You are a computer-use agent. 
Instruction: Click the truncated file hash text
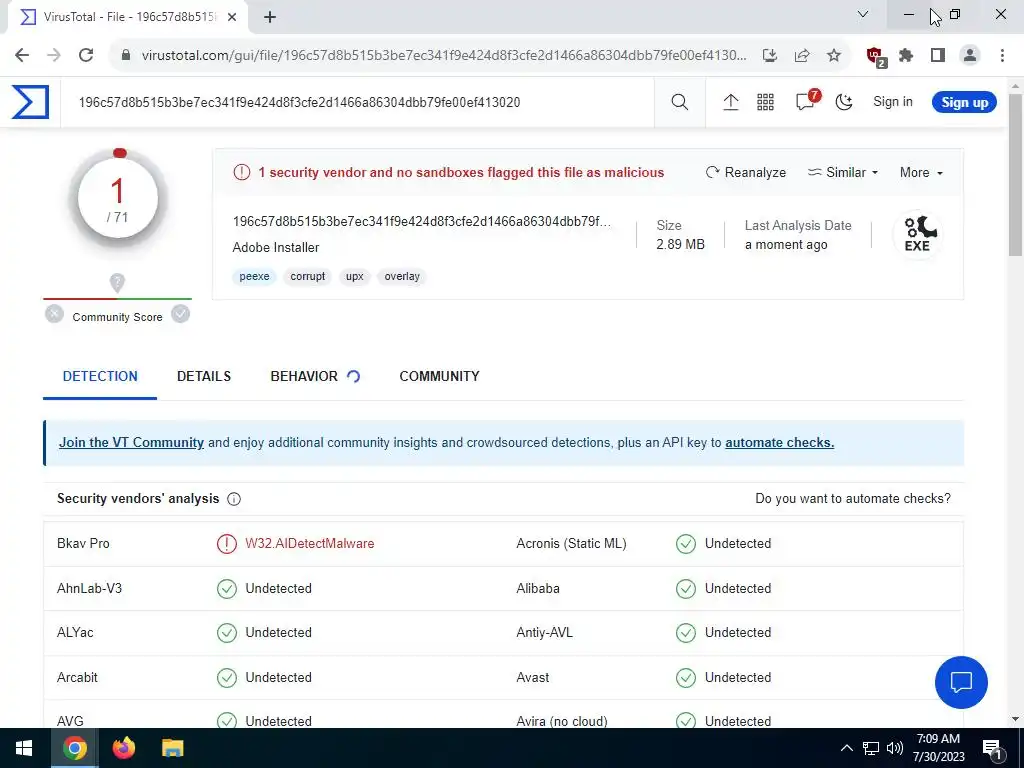click(x=422, y=221)
